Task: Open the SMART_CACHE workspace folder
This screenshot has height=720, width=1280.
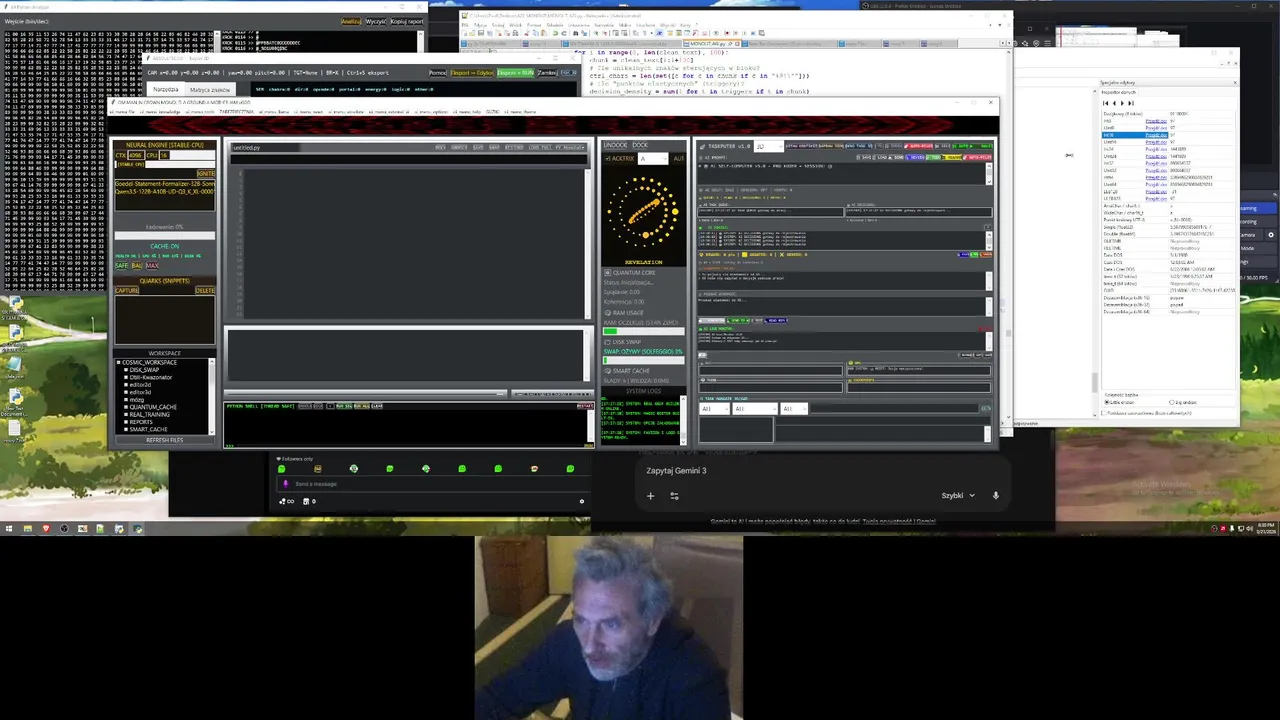Action: [148, 429]
